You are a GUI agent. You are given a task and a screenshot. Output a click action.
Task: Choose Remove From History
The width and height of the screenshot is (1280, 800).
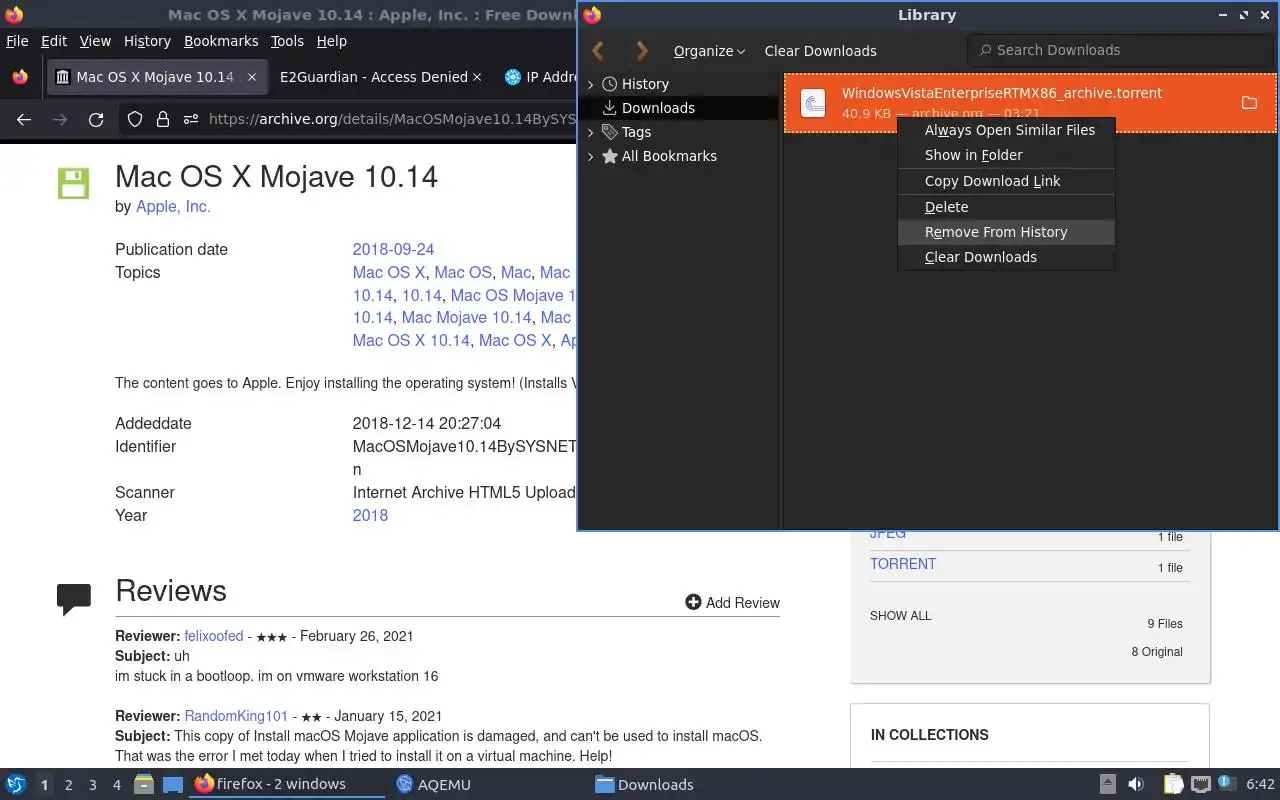(1006, 232)
